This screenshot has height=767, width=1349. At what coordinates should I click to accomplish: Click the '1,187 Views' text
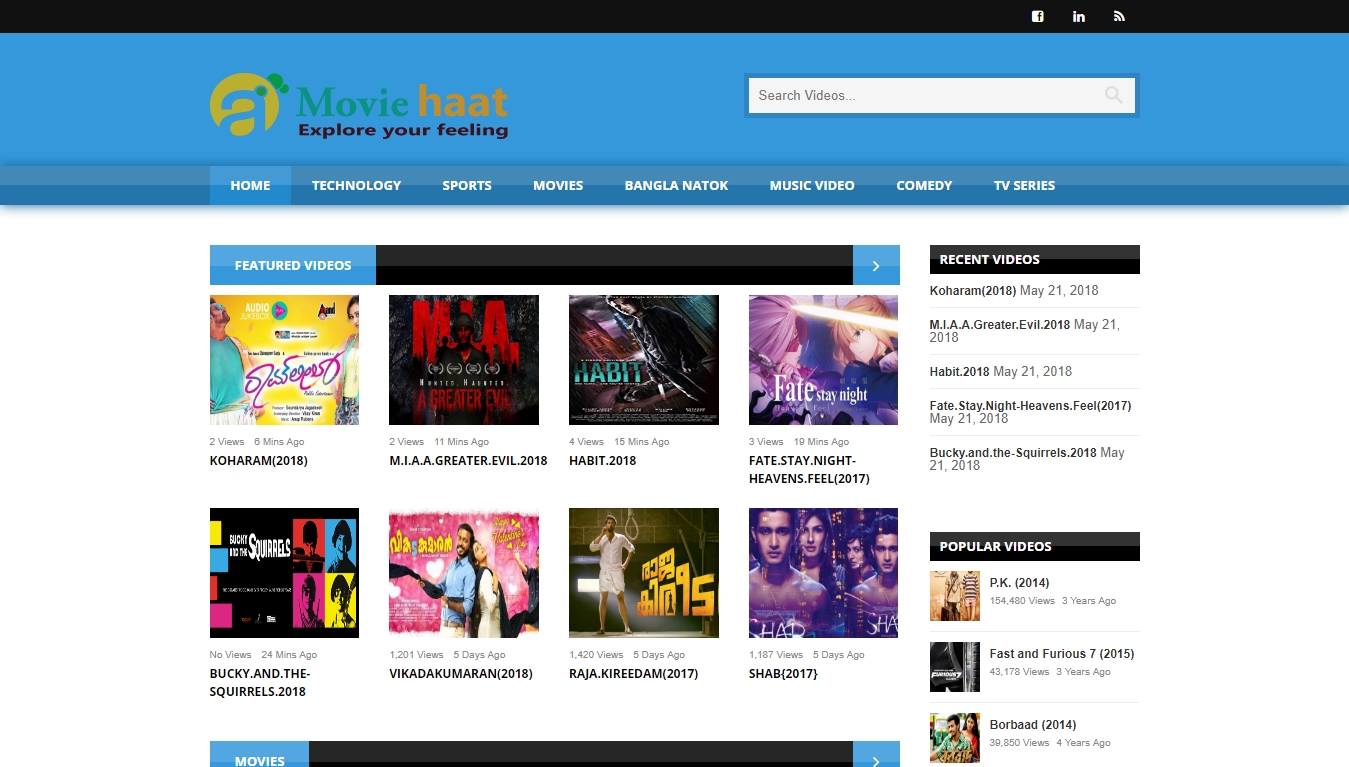(x=776, y=655)
